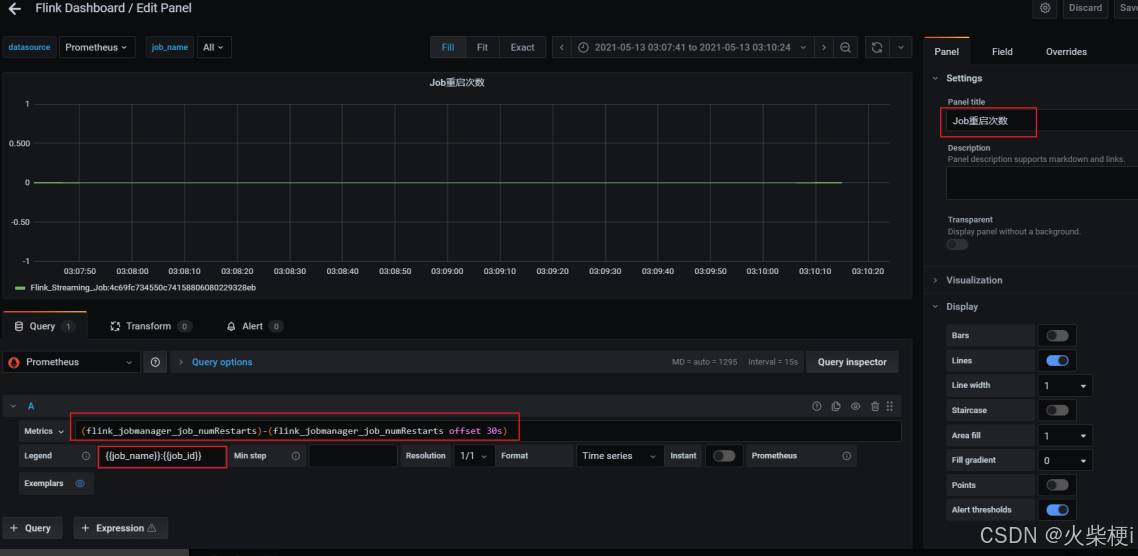Screen dimensions: 1138x556
Task: Toggle the Transparent switch
Action: coord(957,245)
